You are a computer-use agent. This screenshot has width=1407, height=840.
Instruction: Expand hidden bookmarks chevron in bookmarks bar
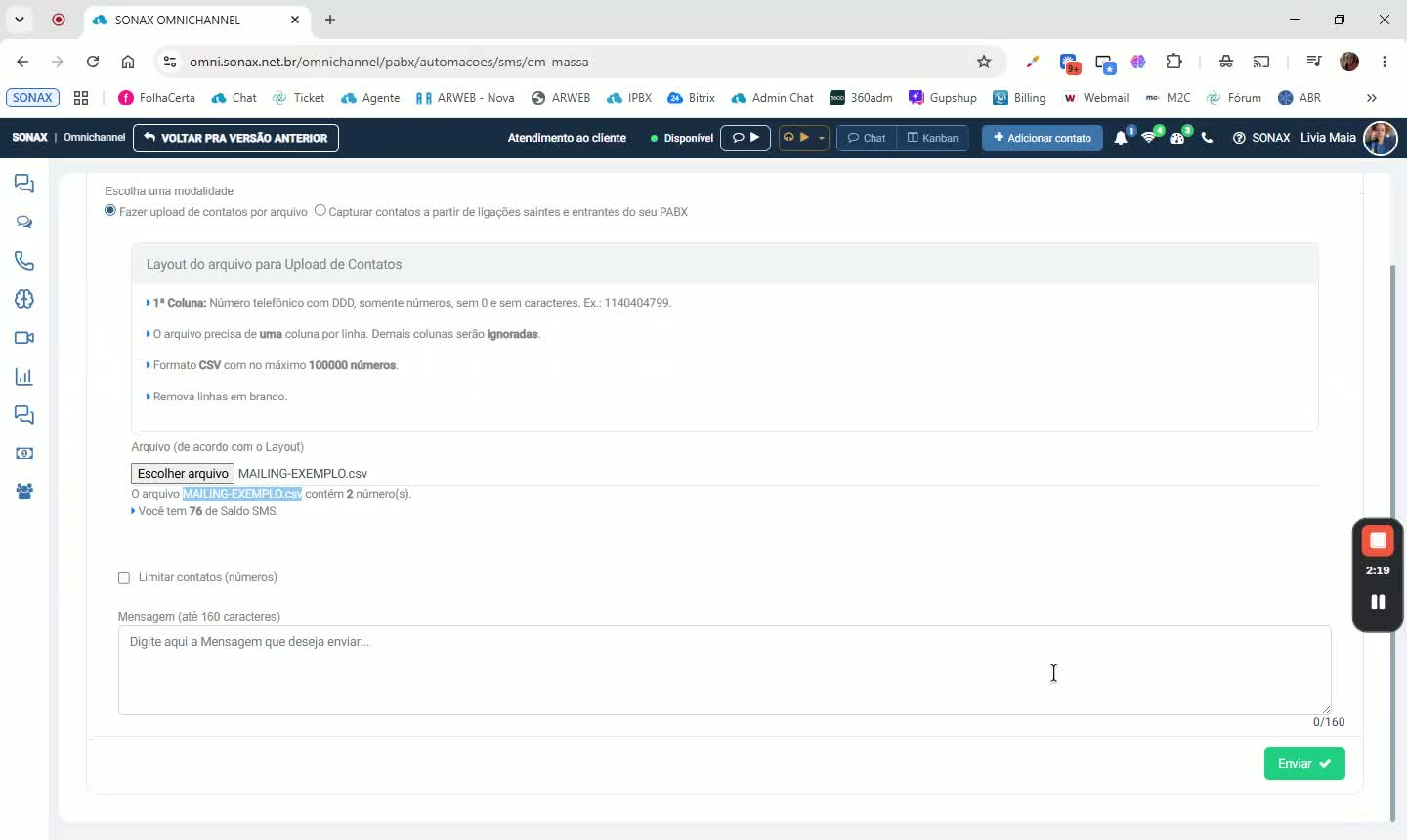(x=1372, y=98)
